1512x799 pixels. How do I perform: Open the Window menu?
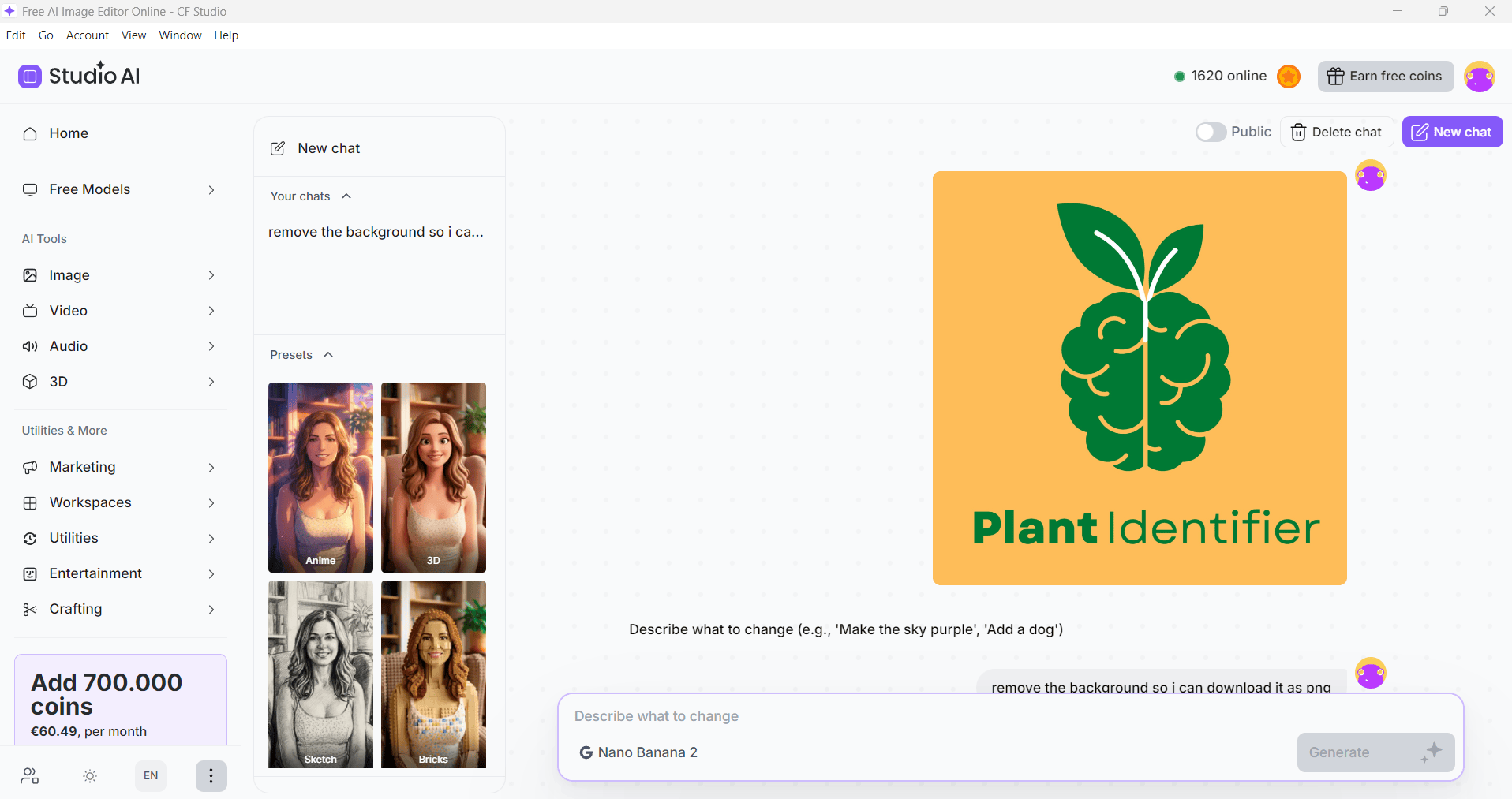[x=180, y=35]
